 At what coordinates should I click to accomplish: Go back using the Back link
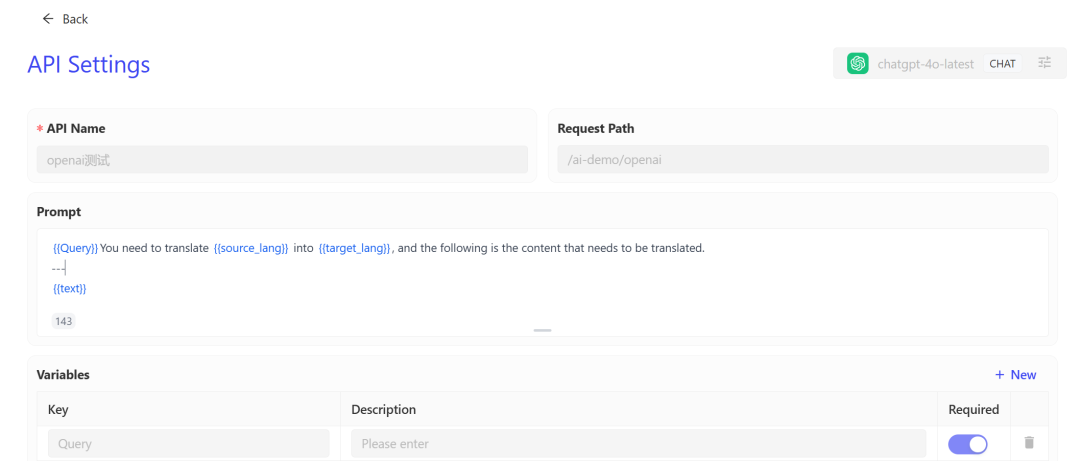74,19
